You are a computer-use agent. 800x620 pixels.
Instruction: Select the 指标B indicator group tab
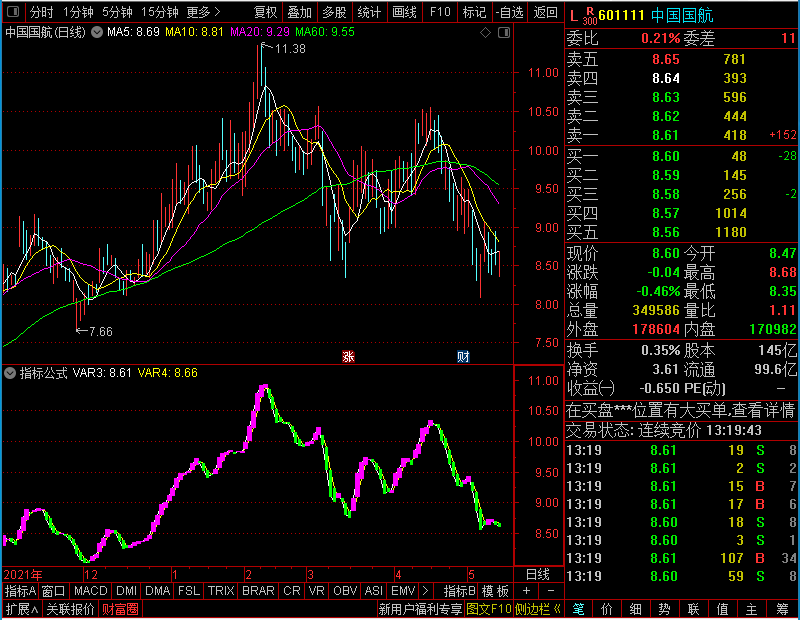pyautogui.click(x=460, y=591)
